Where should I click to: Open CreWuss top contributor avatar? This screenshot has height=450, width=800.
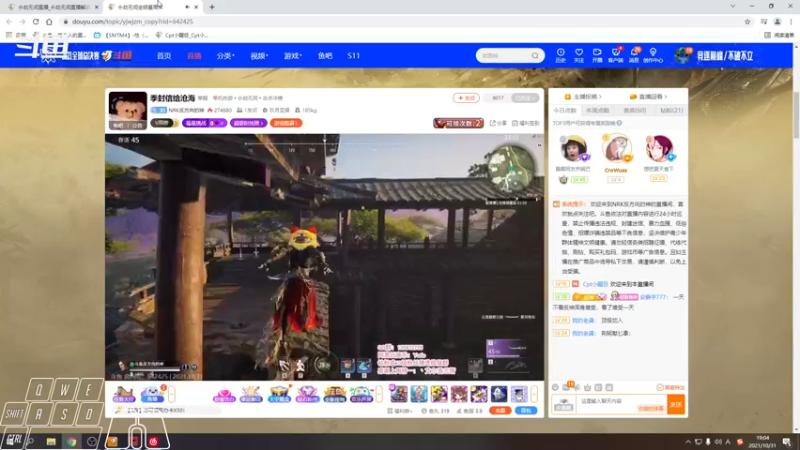(616, 148)
